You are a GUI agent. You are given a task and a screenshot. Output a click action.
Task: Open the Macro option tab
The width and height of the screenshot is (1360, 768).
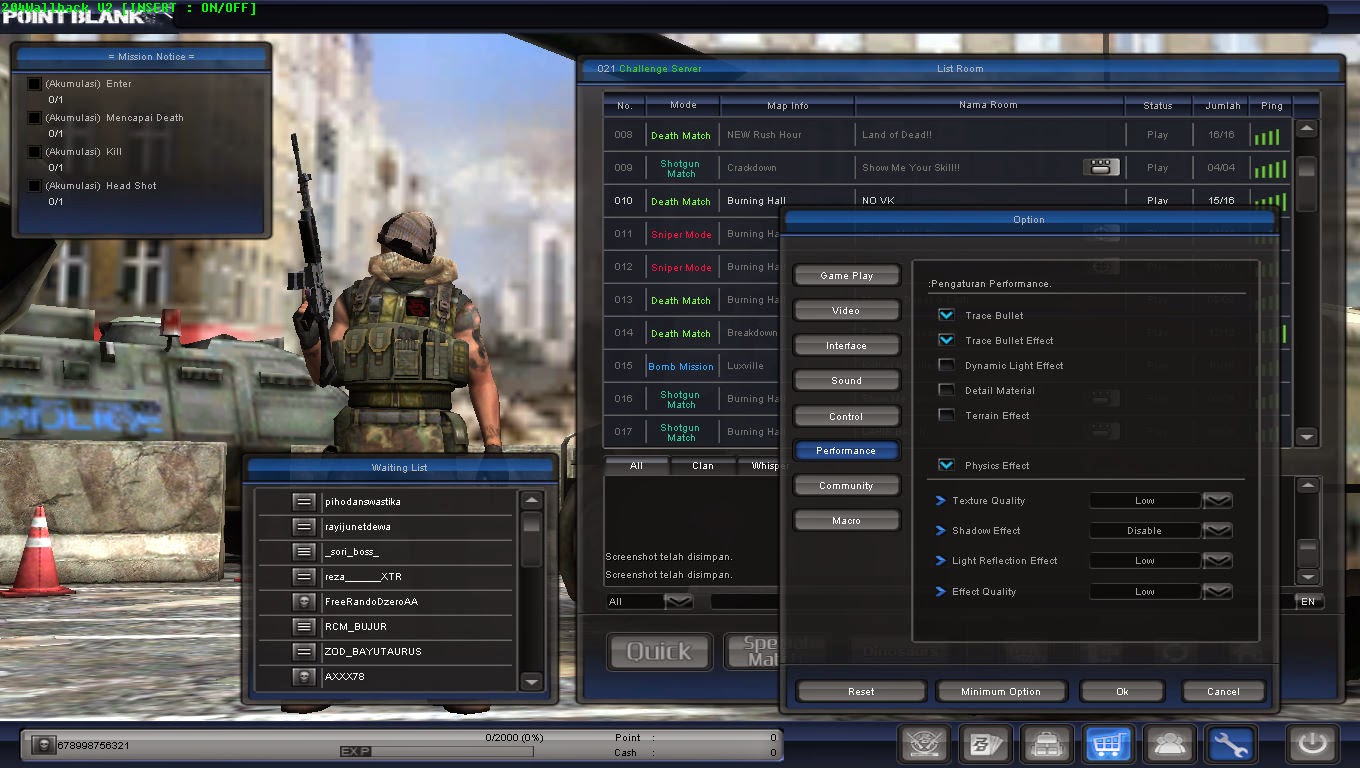click(x=847, y=521)
